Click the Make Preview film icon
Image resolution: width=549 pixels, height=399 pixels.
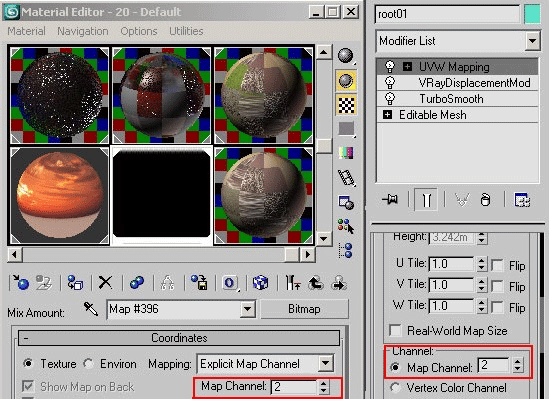coord(346,177)
